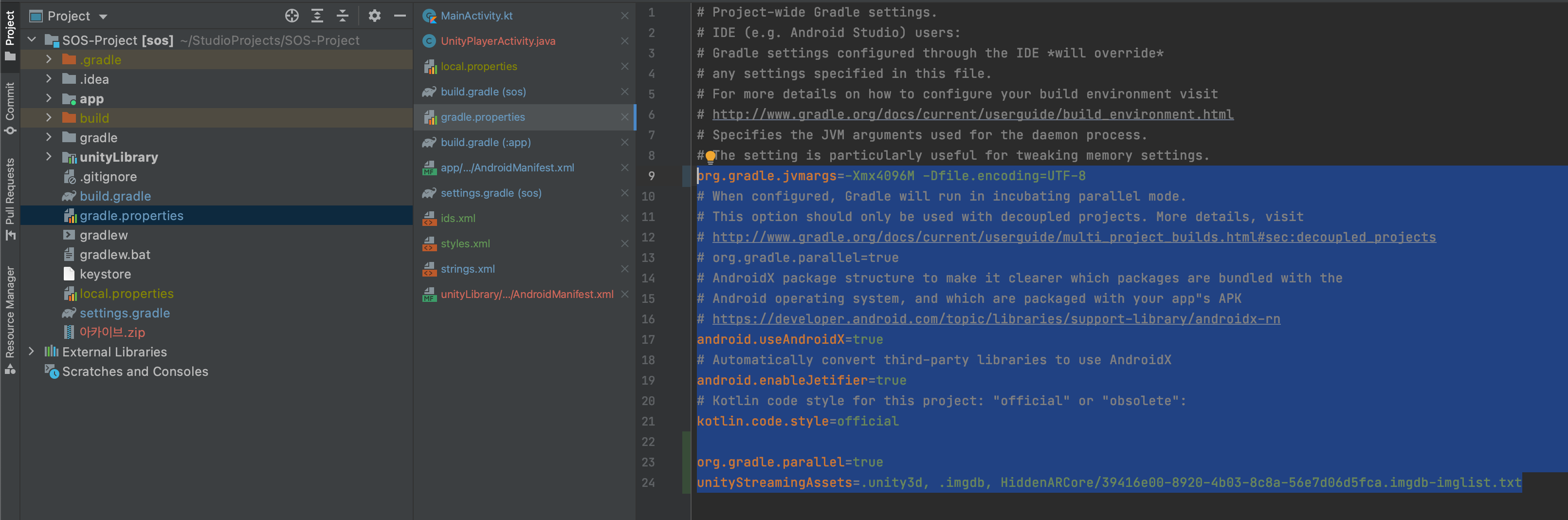
Task: Select the gradlew file in tree
Action: [104, 235]
